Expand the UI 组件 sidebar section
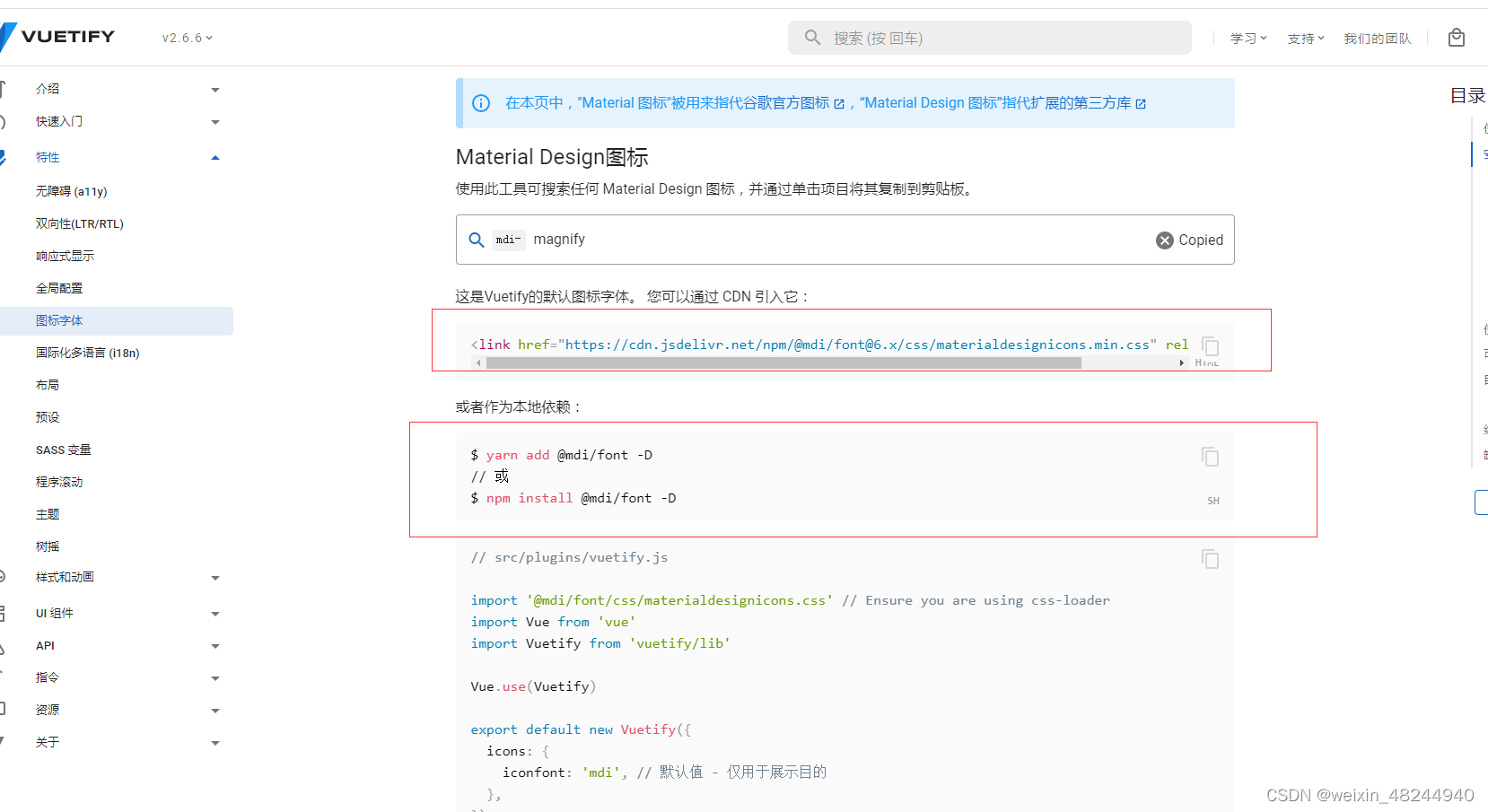 (215, 613)
